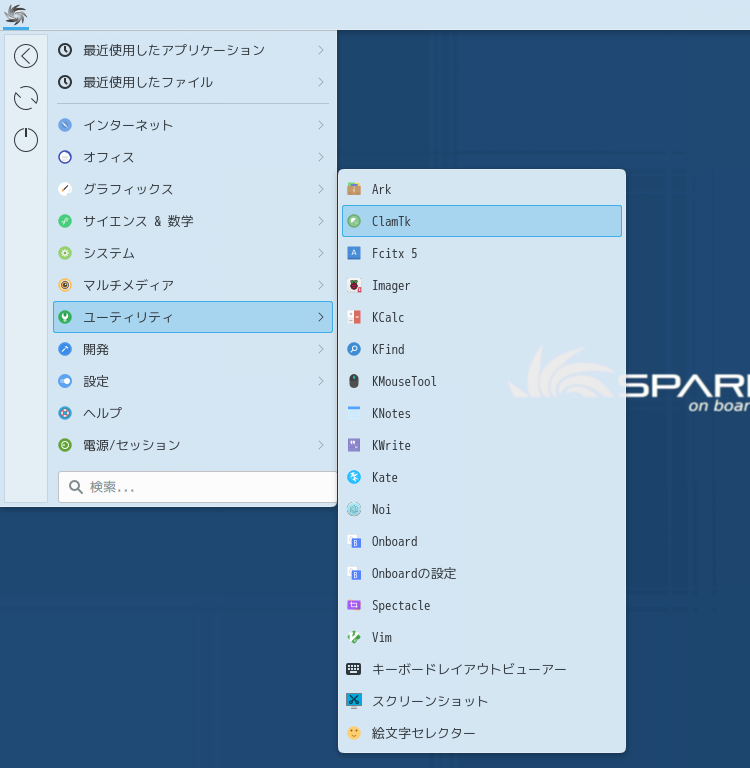The width and height of the screenshot is (750, 768).
Task: Click the Kate editor icon
Action: (354, 477)
